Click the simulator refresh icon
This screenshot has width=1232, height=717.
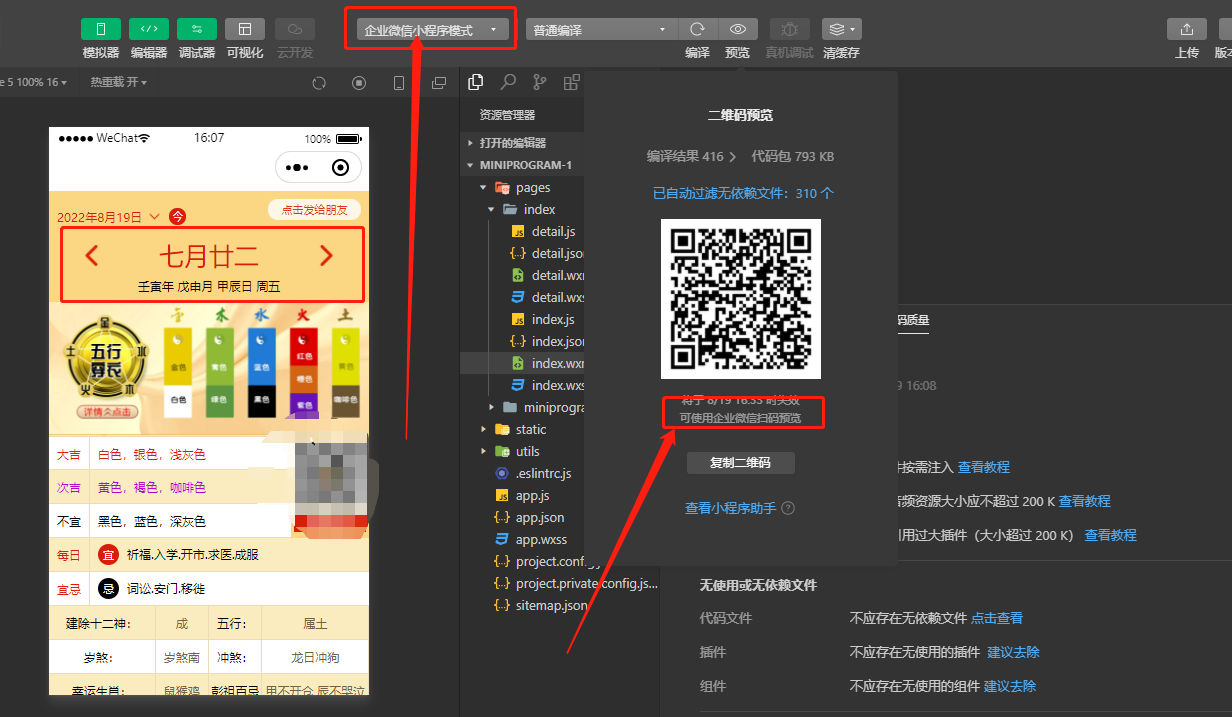point(319,83)
